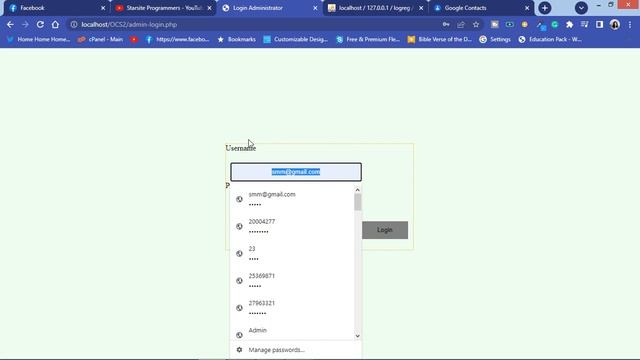Viewport: 640px width, 360px height.
Task: View site information icon in address bar
Action: (x=74, y=24)
